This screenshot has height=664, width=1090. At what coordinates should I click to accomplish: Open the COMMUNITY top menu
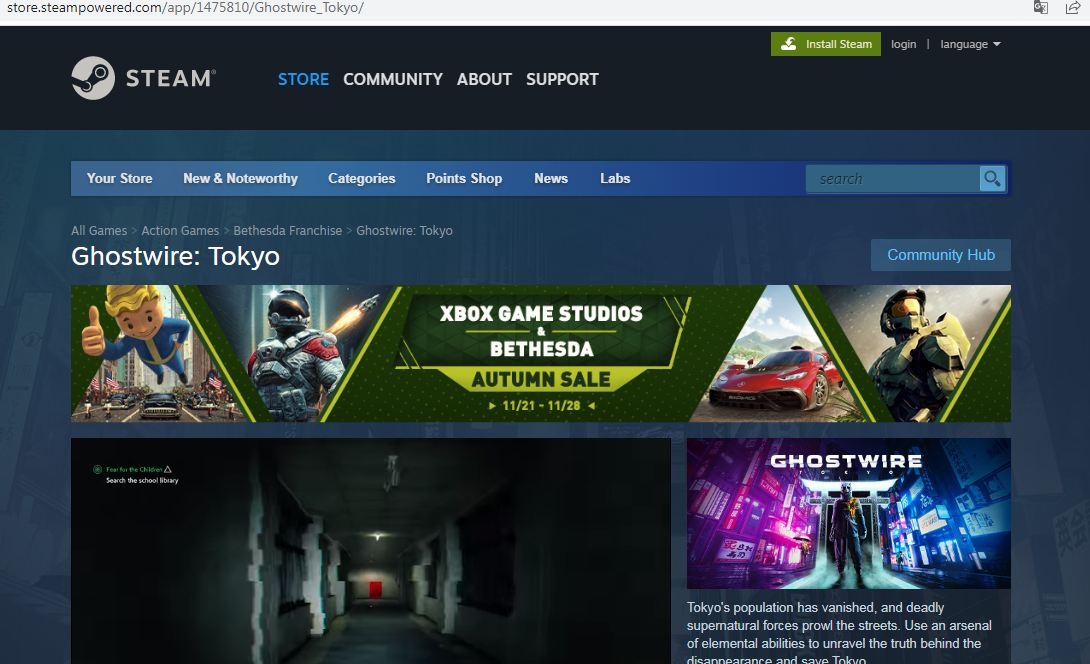click(393, 79)
